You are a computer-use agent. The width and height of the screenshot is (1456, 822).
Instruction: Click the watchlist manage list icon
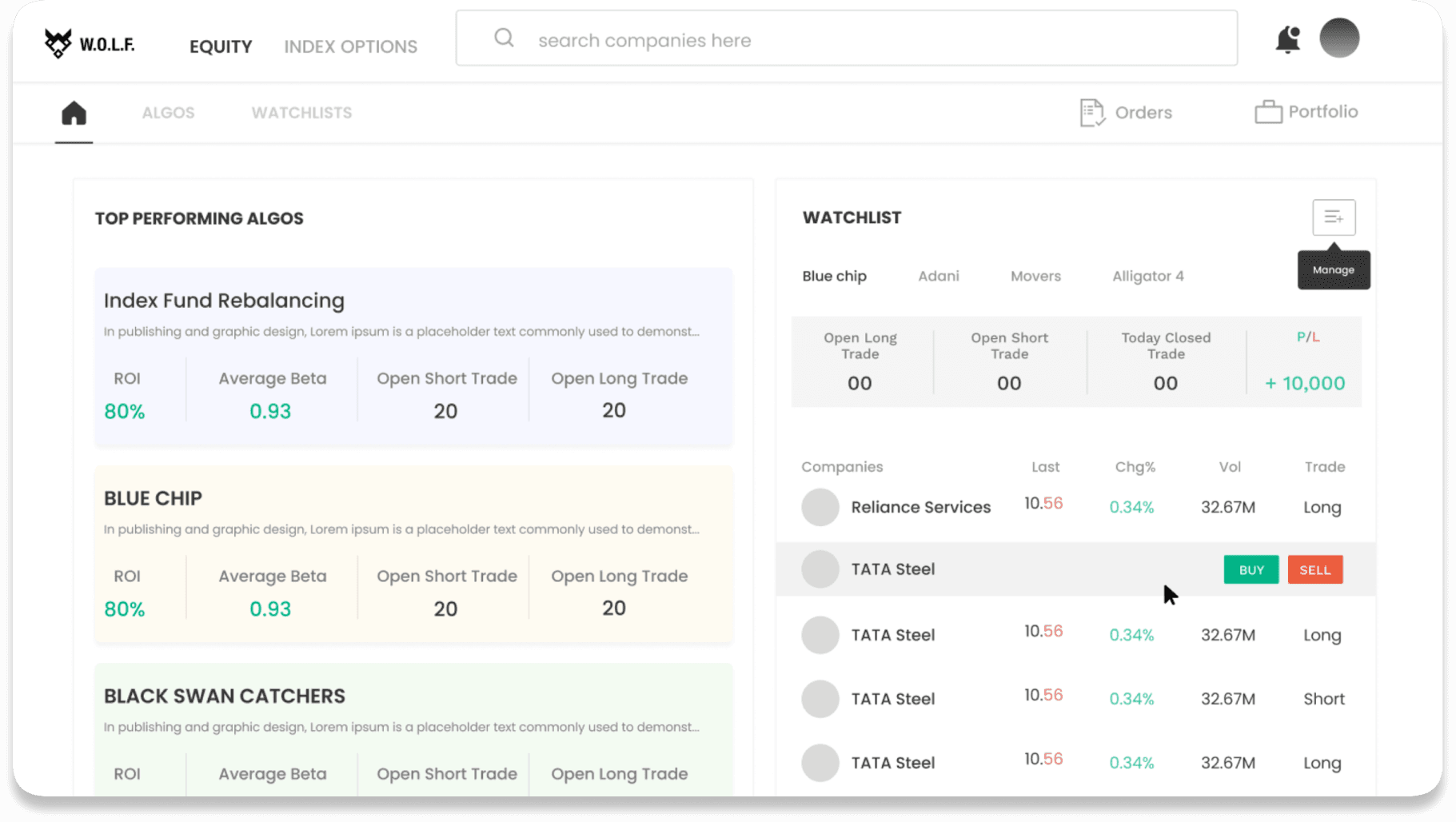click(x=1334, y=217)
